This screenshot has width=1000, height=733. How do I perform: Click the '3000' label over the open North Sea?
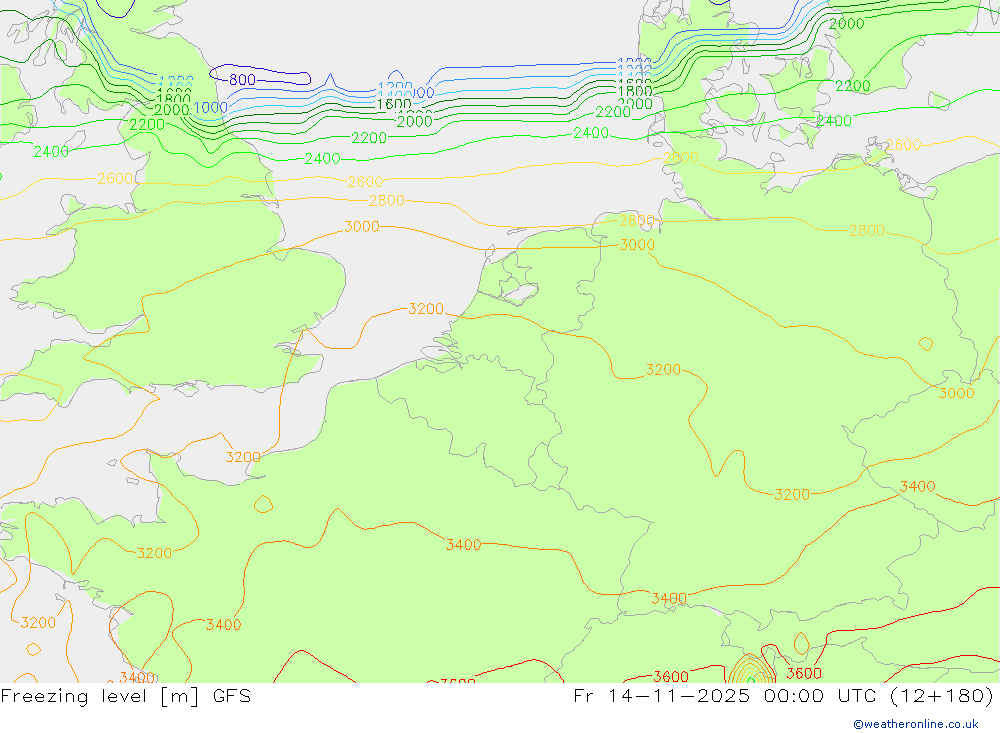coord(362,226)
